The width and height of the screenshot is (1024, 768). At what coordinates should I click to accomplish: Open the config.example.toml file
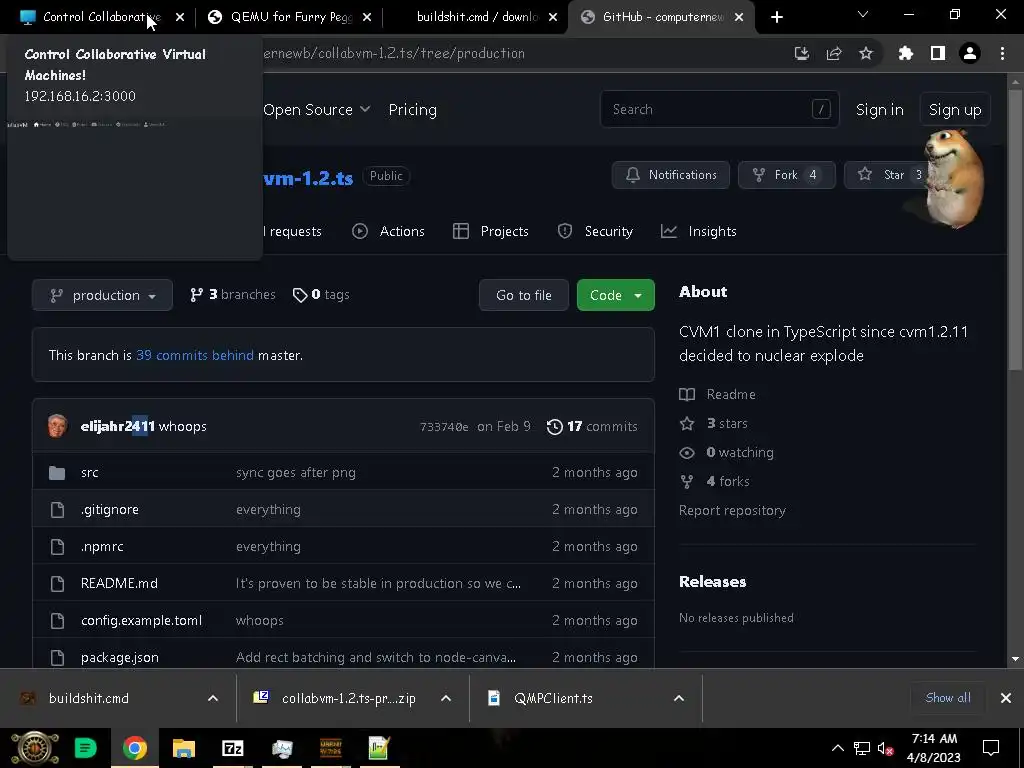(x=141, y=620)
